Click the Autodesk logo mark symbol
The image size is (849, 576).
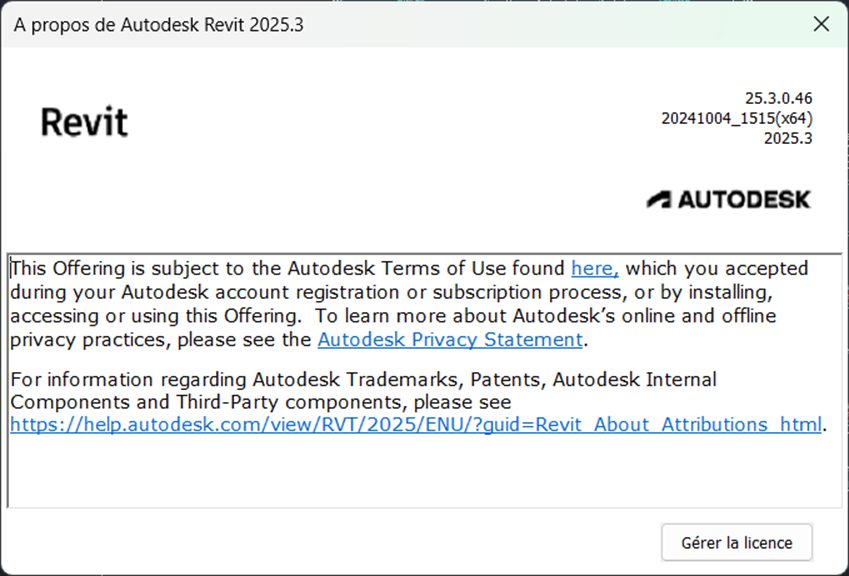[659, 199]
